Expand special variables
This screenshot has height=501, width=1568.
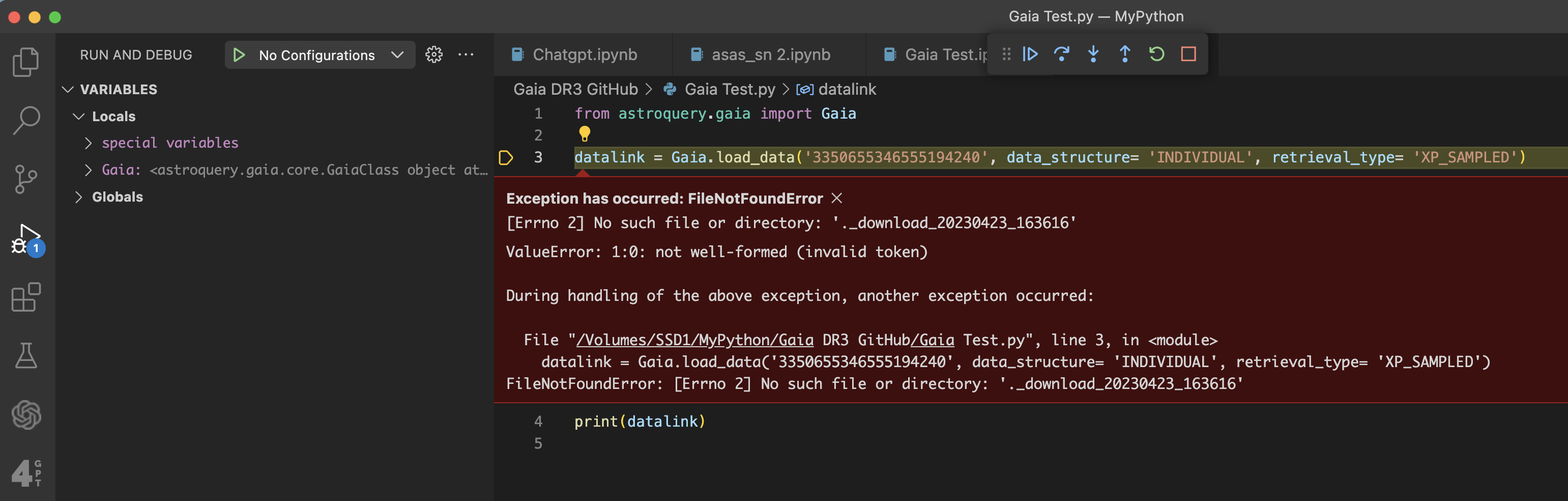pyautogui.click(x=88, y=143)
